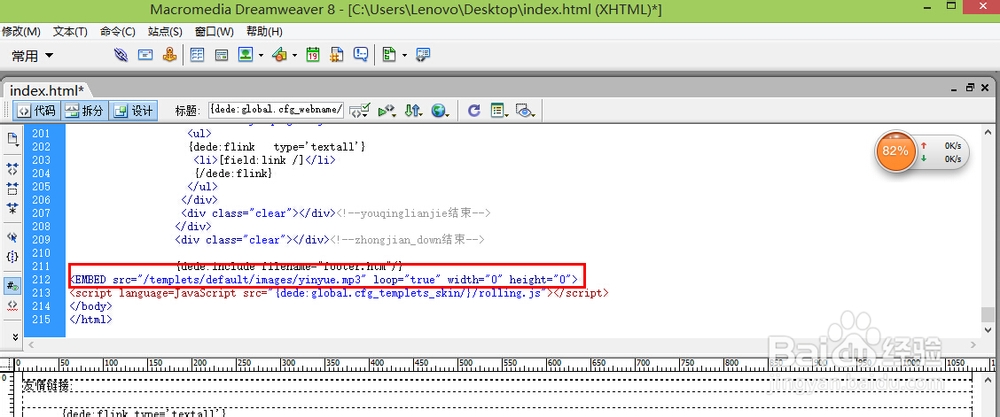Click the Images insert icon
Screen dimensions: 1000x417
point(246,55)
